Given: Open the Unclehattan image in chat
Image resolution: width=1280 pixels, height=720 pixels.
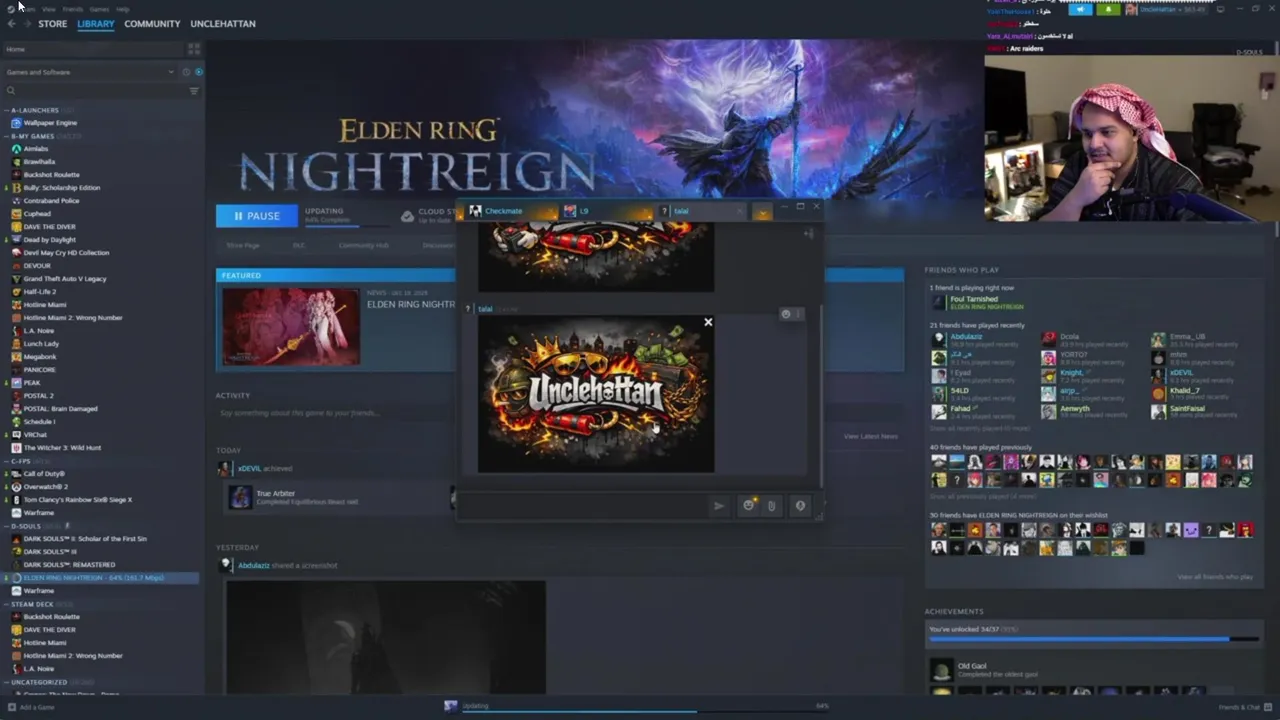Looking at the screenshot, I should (x=596, y=394).
